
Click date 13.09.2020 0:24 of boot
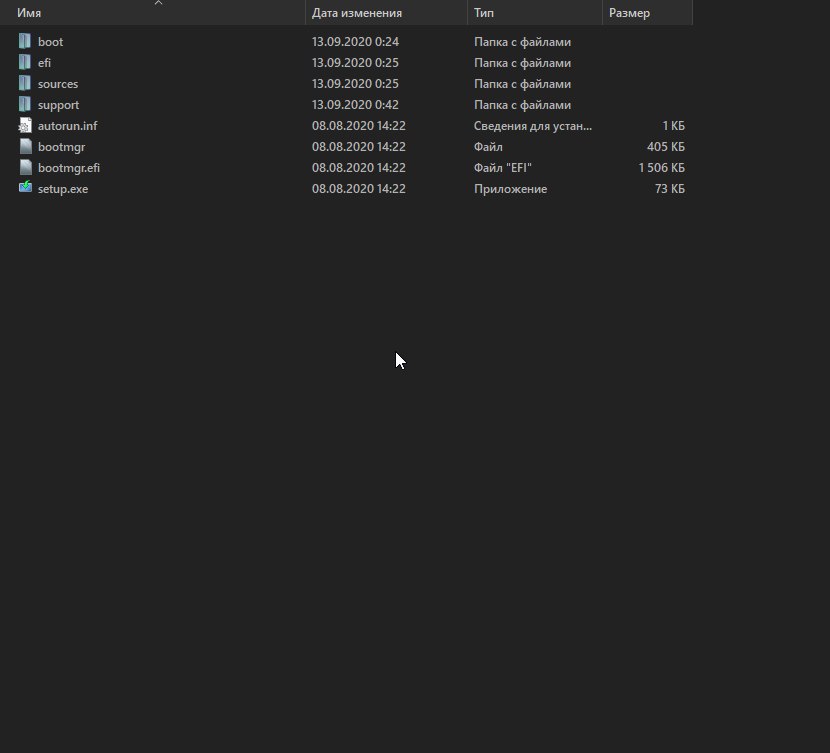pos(355,42)
